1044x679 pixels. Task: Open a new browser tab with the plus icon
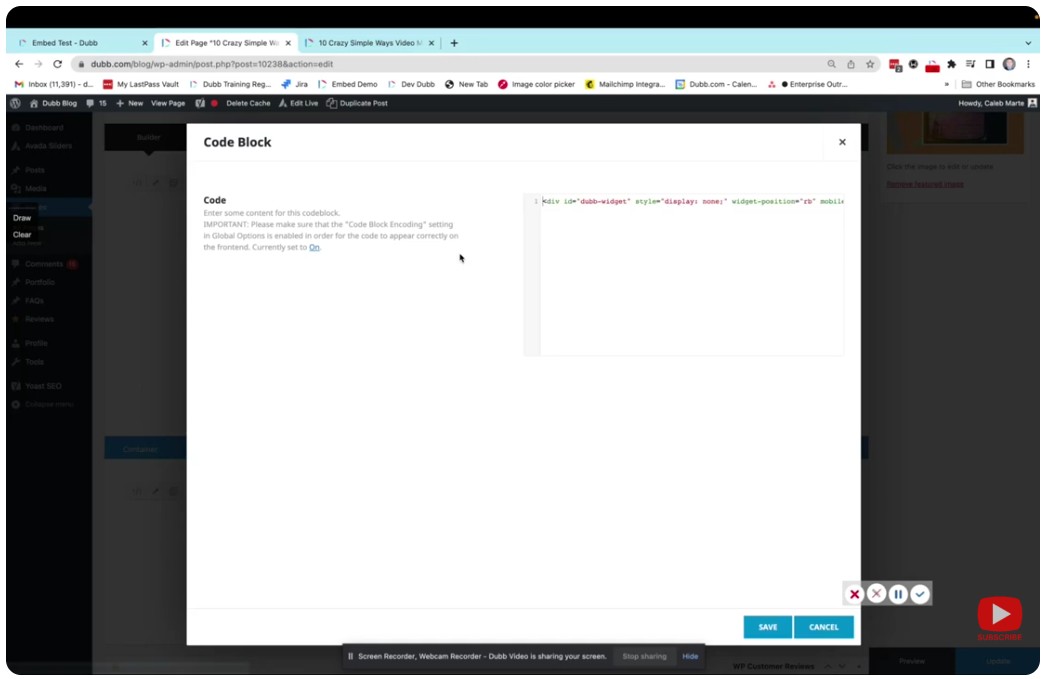454,43
